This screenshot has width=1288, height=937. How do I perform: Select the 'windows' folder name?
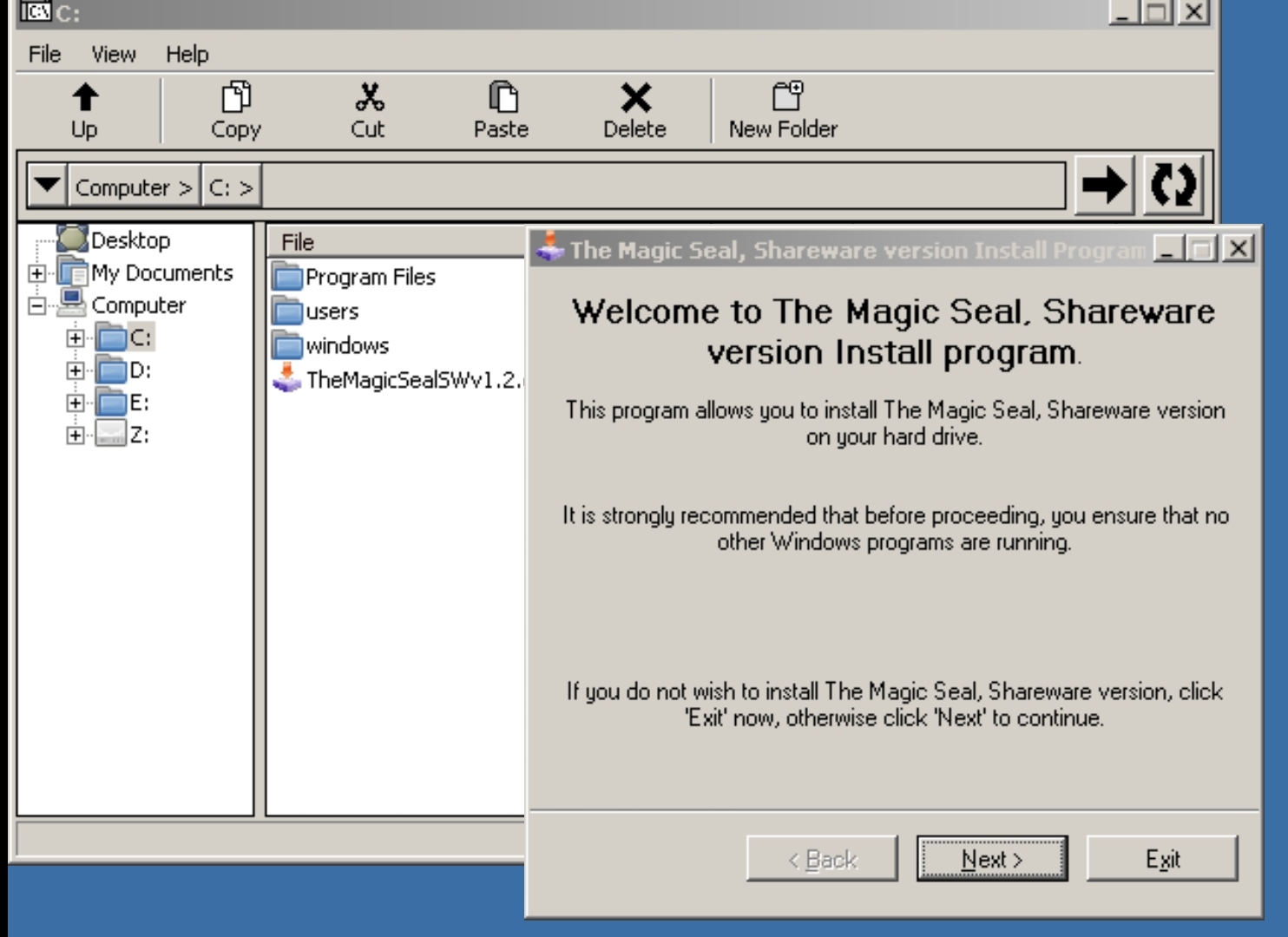(347, 345)
